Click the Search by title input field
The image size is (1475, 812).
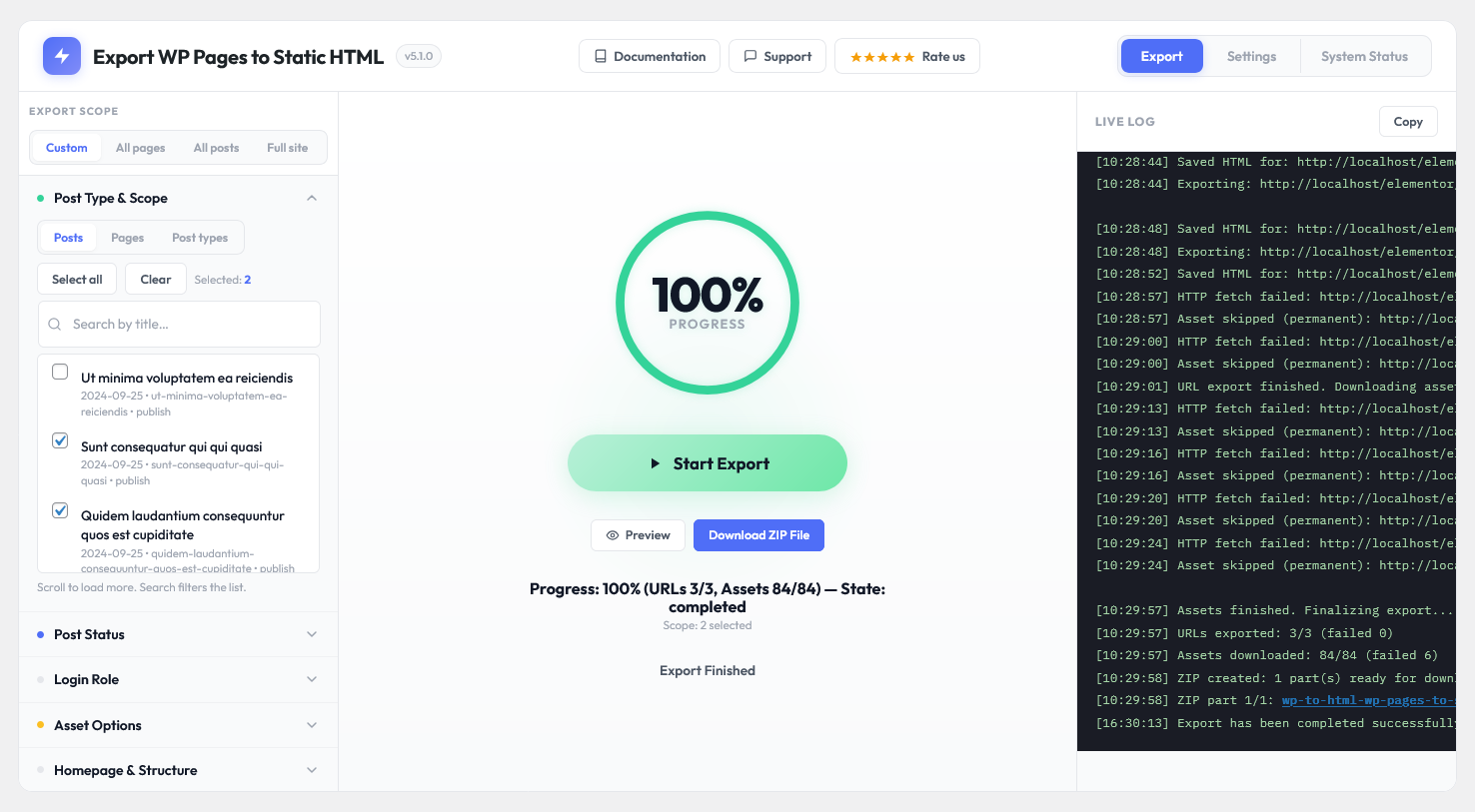pyautogui.click(x=179, y=324)
